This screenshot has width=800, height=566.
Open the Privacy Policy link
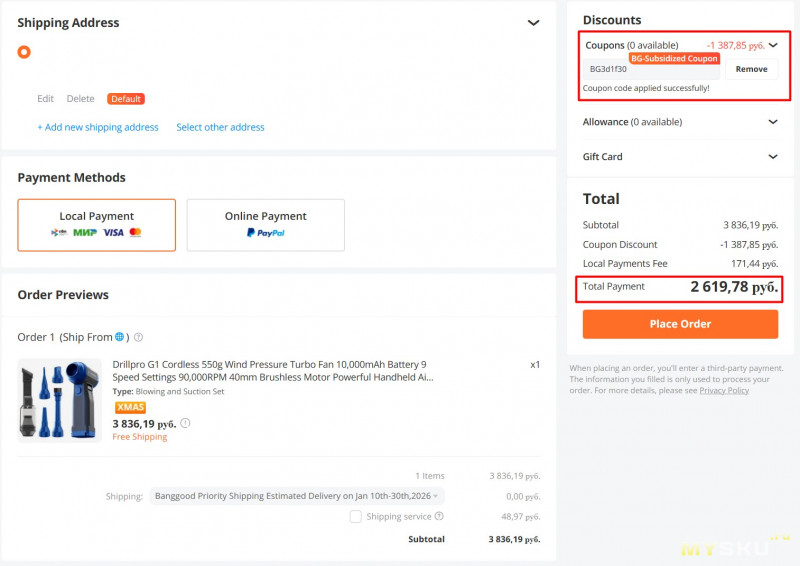point(724,390)
